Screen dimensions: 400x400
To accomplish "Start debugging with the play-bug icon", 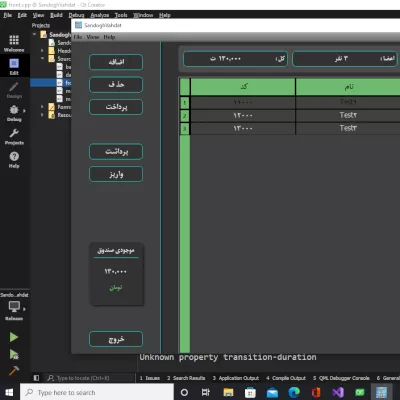I will 14,354.
